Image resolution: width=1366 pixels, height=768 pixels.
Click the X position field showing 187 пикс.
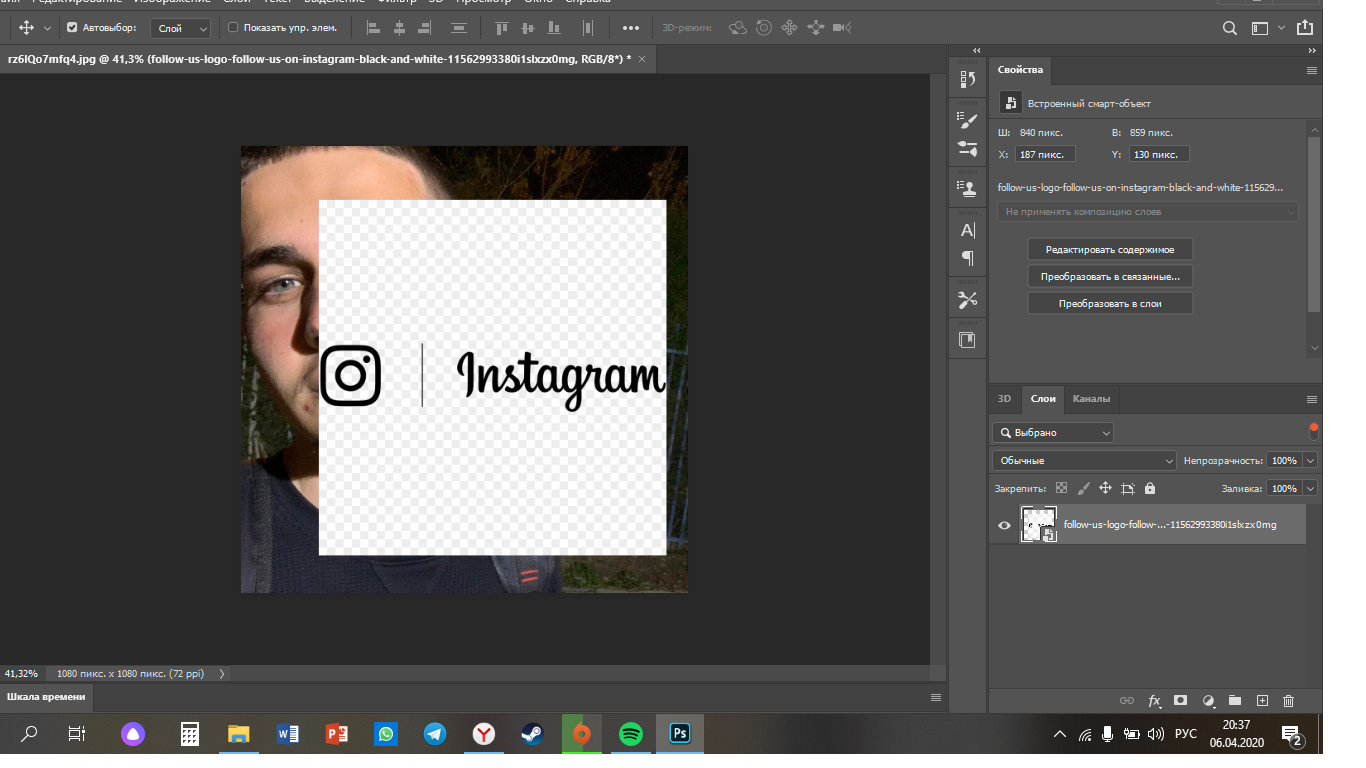pyautogui.click(x=1046, y=154)
